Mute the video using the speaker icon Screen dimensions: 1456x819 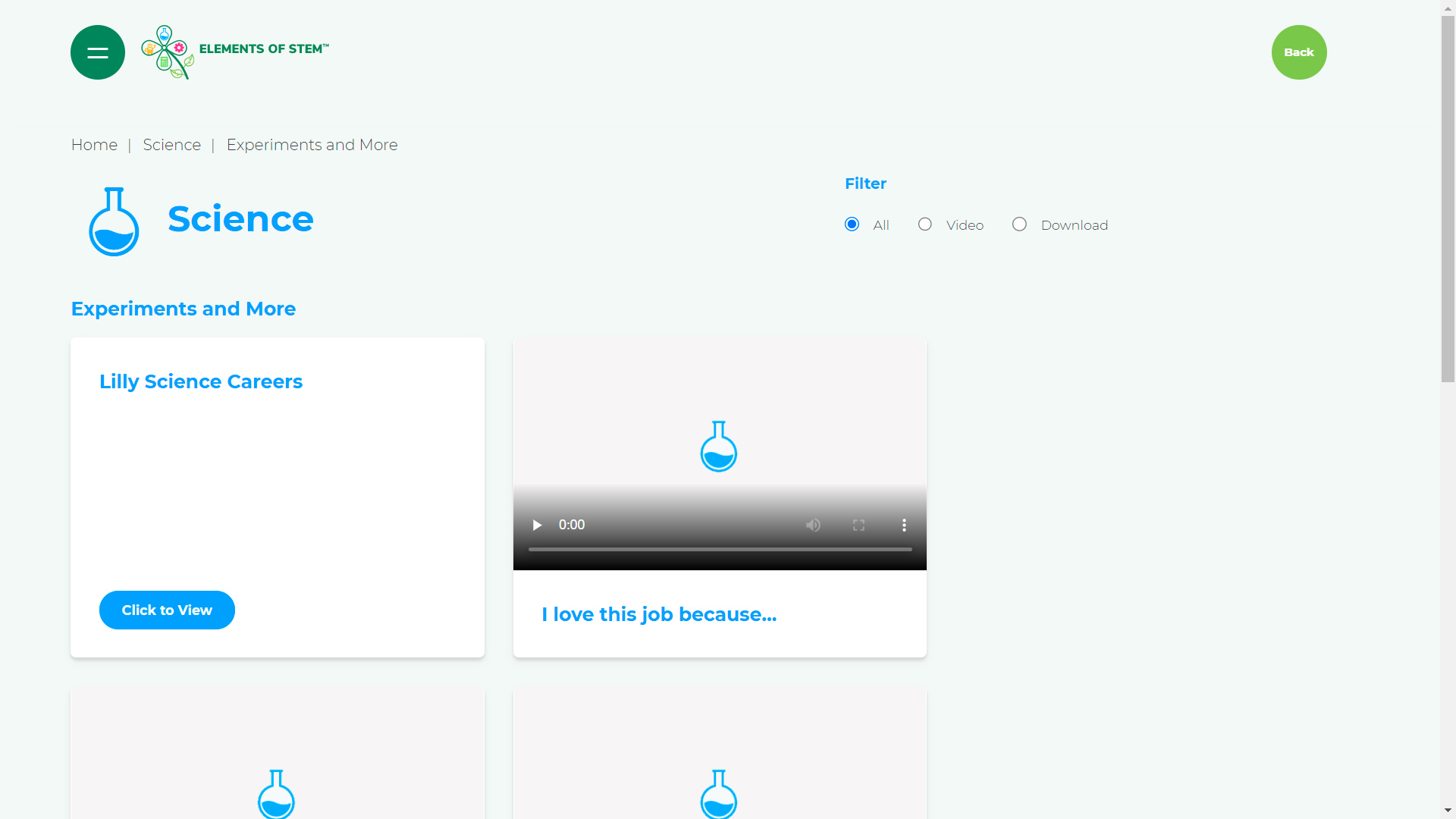coord(813,525)
